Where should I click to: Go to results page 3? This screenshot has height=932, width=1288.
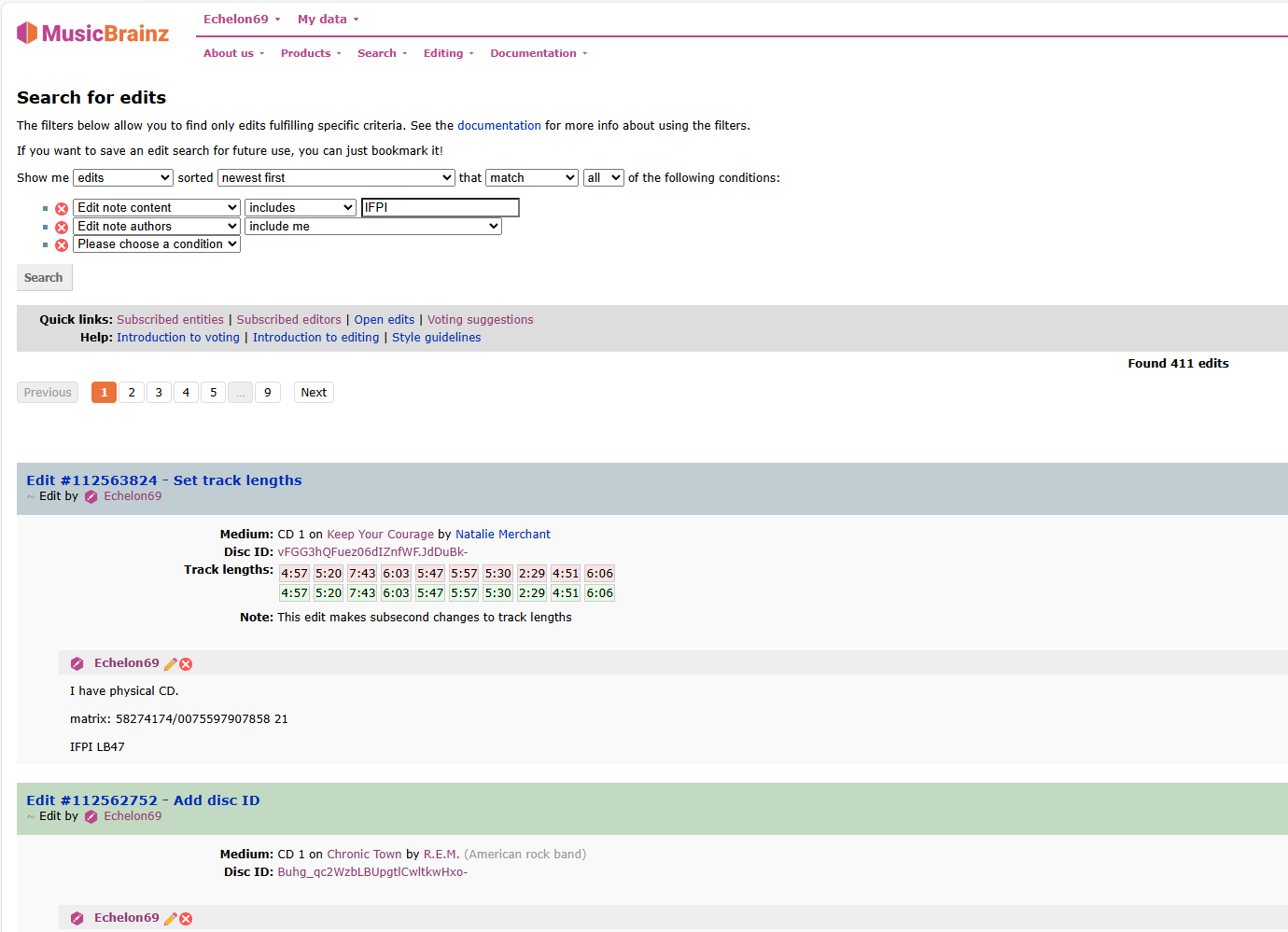click(159, 393)
